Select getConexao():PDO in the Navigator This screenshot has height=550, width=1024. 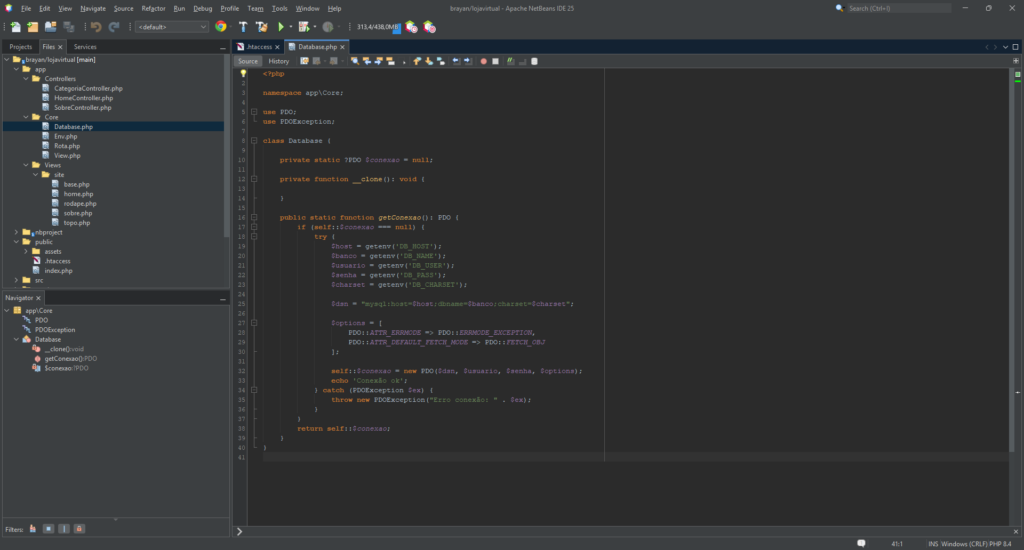(71, 359)
